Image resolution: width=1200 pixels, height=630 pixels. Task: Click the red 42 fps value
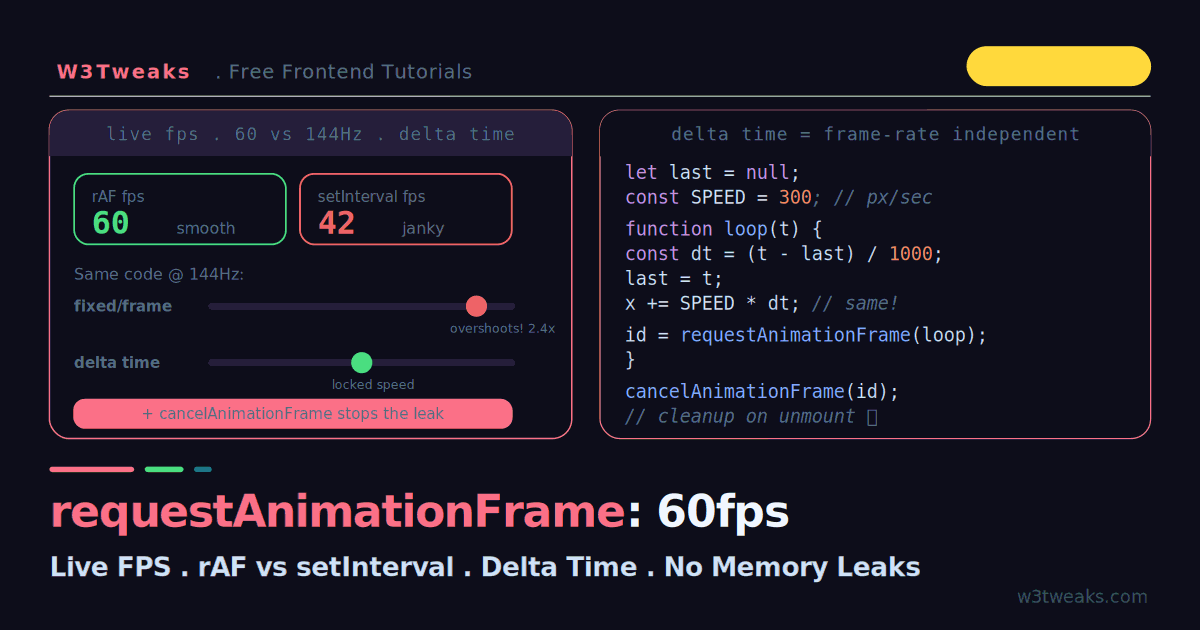337,223
